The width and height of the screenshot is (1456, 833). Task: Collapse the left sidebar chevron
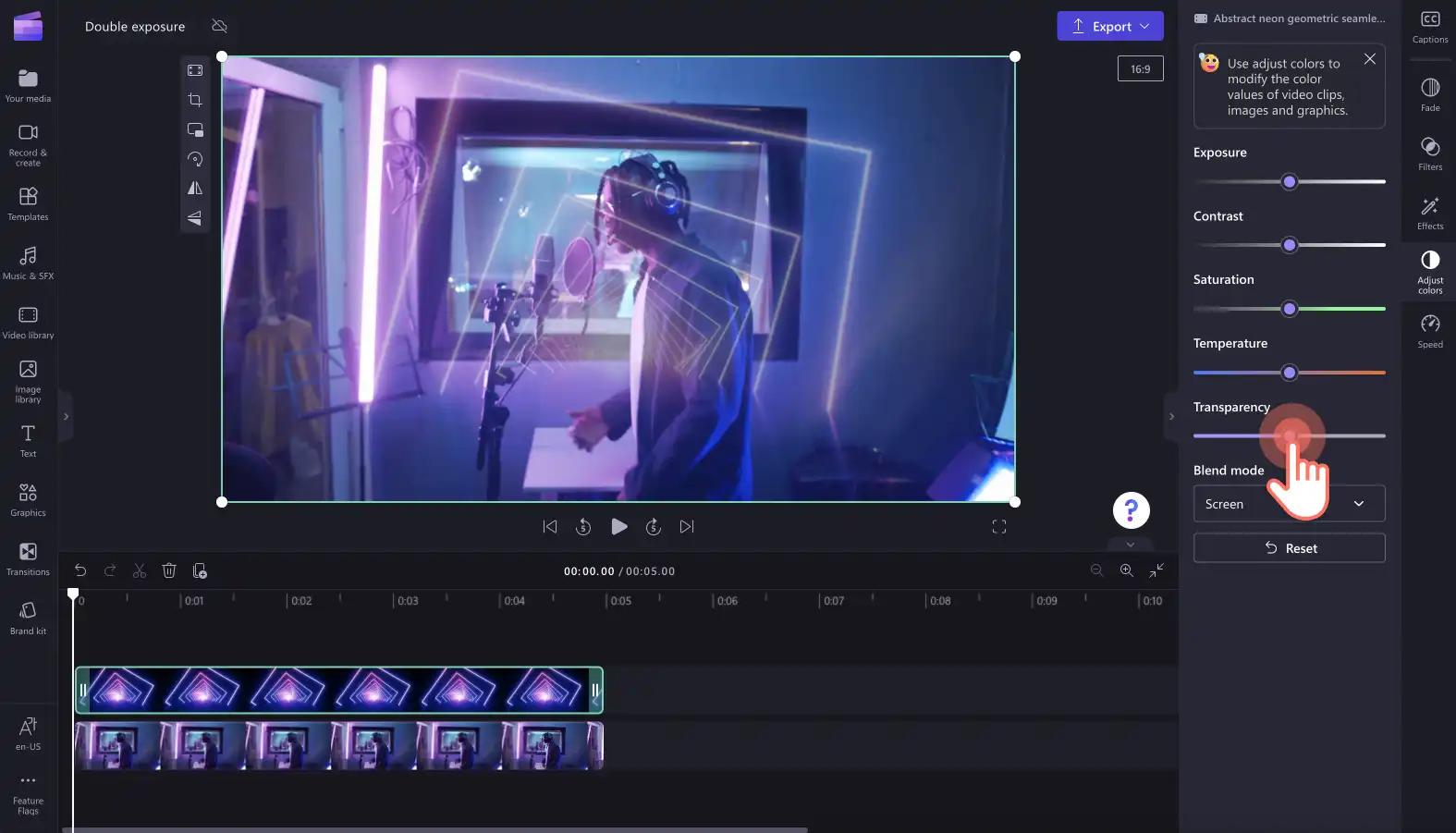pos(66,417)
